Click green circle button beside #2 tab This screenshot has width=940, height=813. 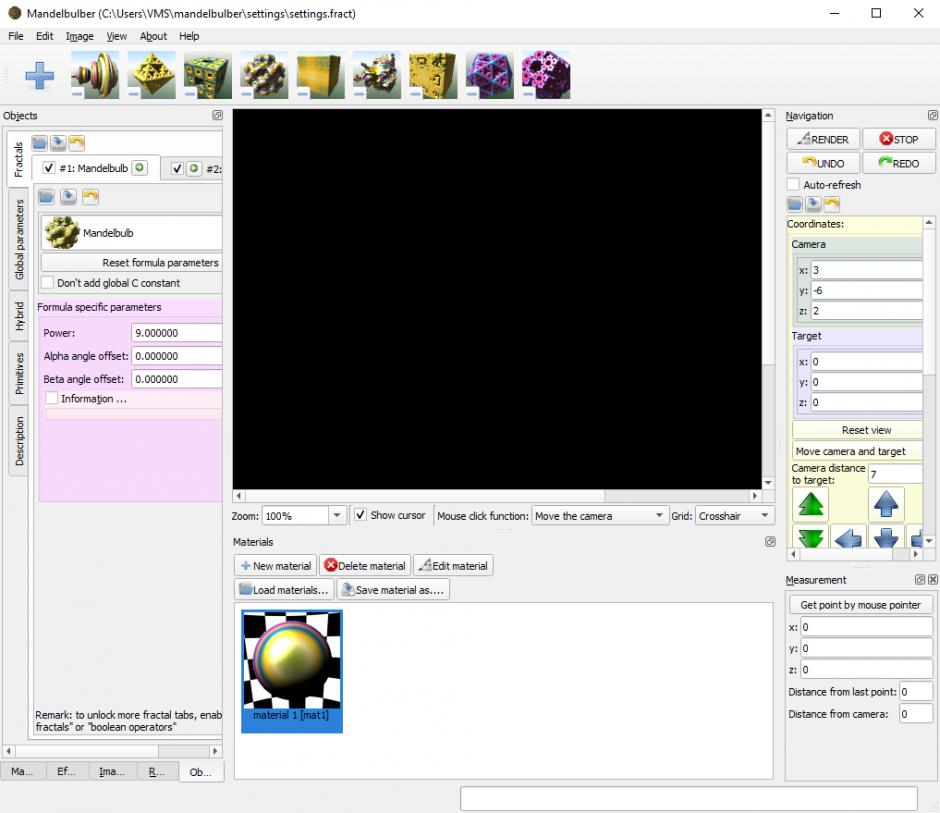[x=194, y=168]
